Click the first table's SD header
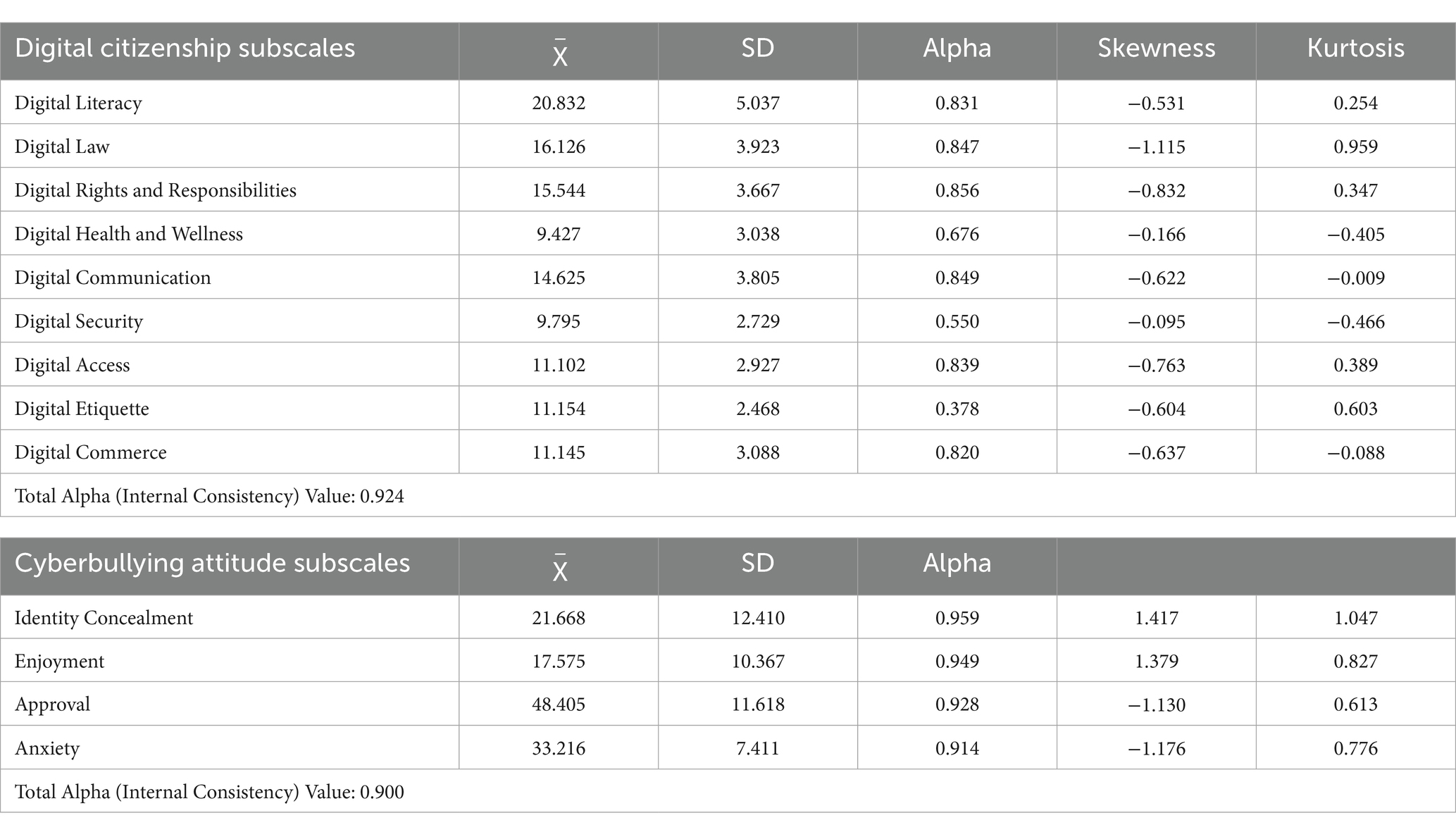The width and height of the screenshot is (1456, 825). tap(757, 48)
